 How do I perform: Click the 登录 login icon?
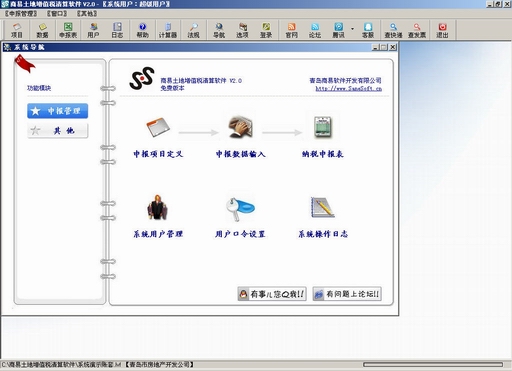click(266, 30)
